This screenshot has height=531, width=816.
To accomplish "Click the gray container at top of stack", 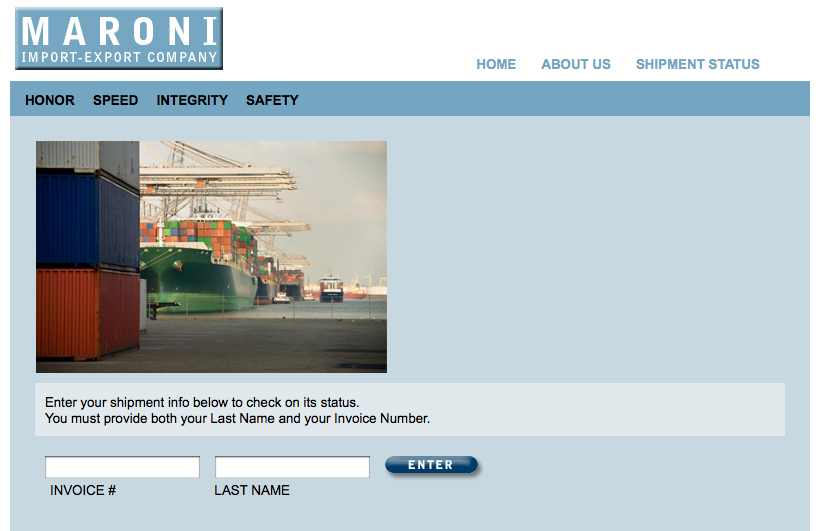I will click(x=88, y=158).
